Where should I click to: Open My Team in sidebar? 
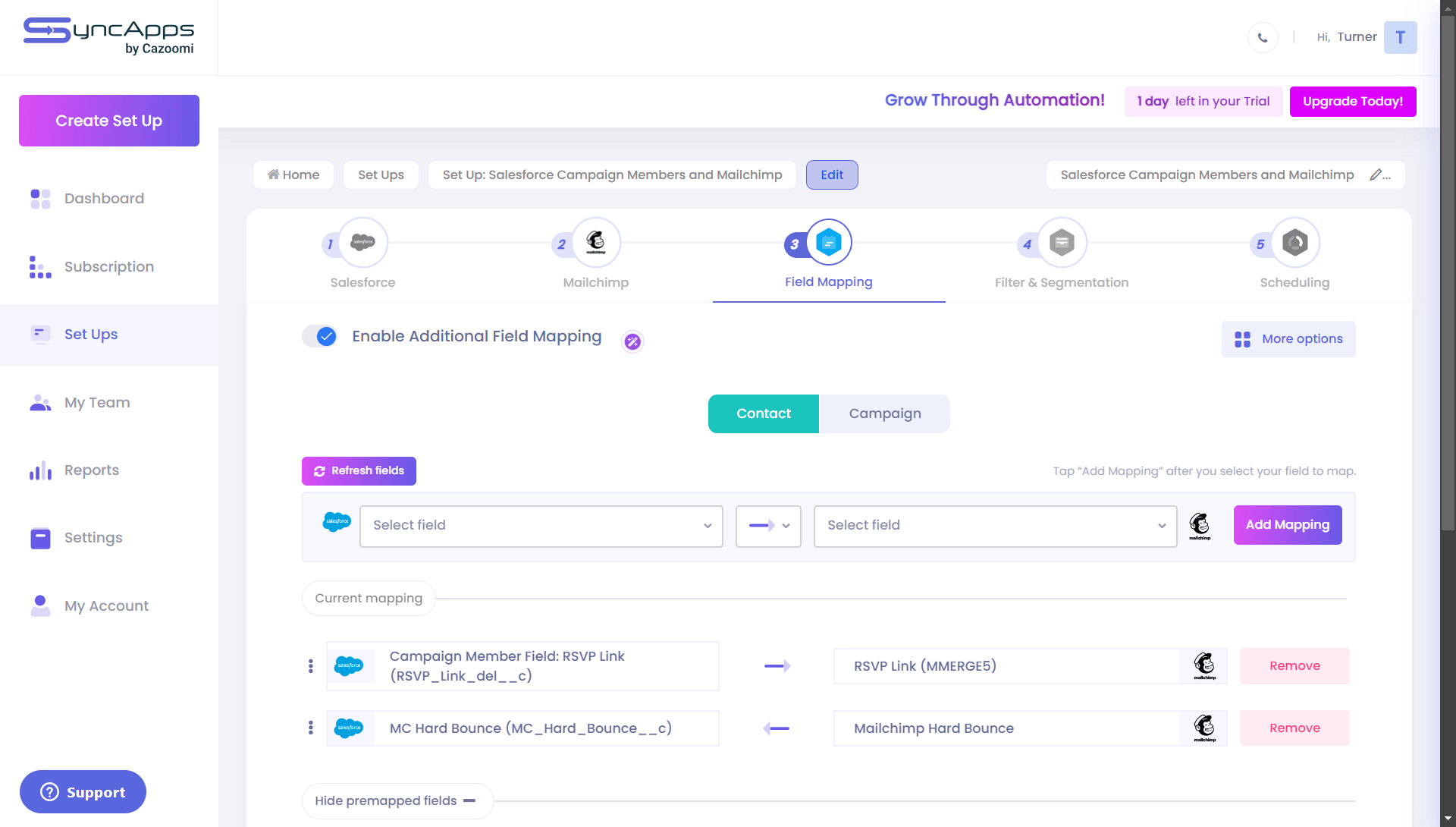pyautogui.click(x=97, y=403)
